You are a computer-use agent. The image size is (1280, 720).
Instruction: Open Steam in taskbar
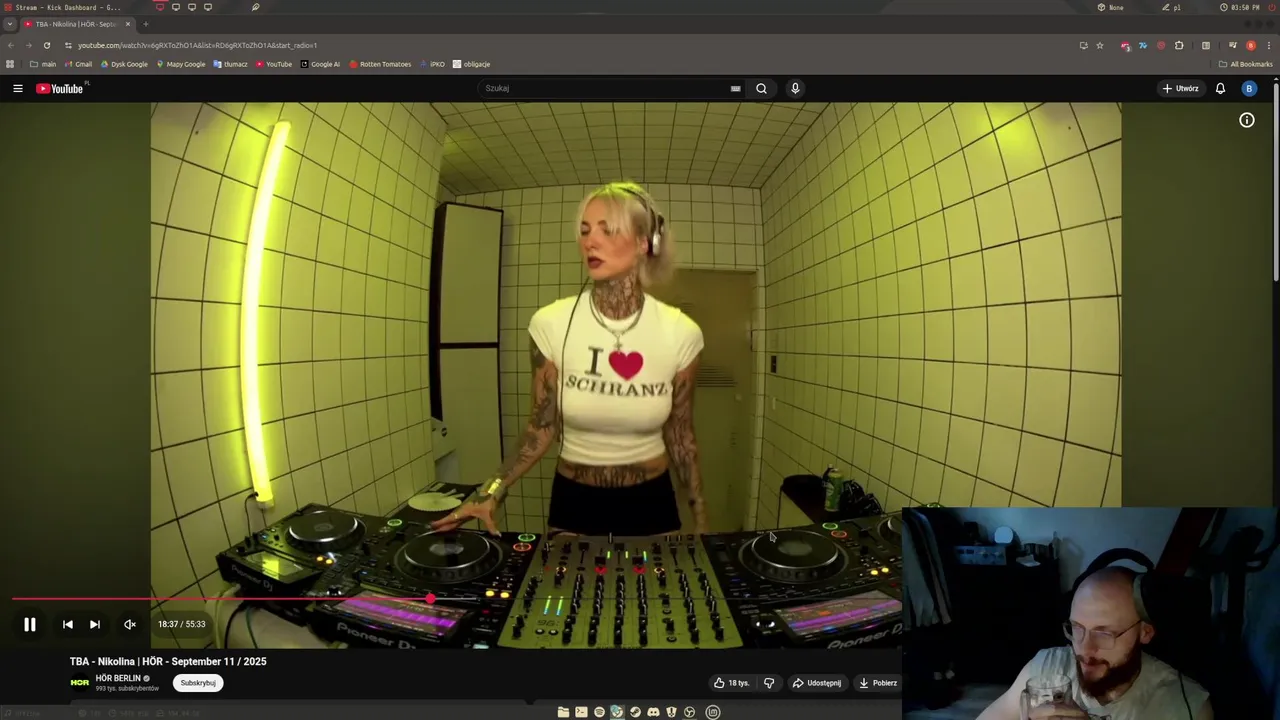click(x=635, y=712)
